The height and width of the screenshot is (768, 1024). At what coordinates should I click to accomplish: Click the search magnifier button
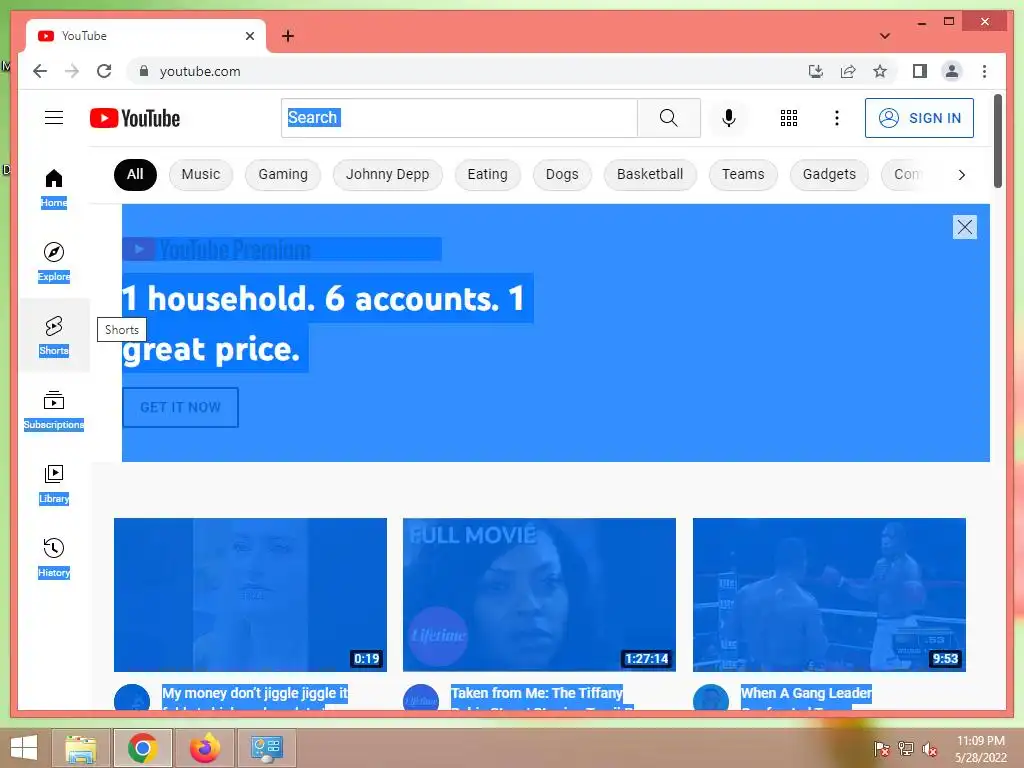668,118
